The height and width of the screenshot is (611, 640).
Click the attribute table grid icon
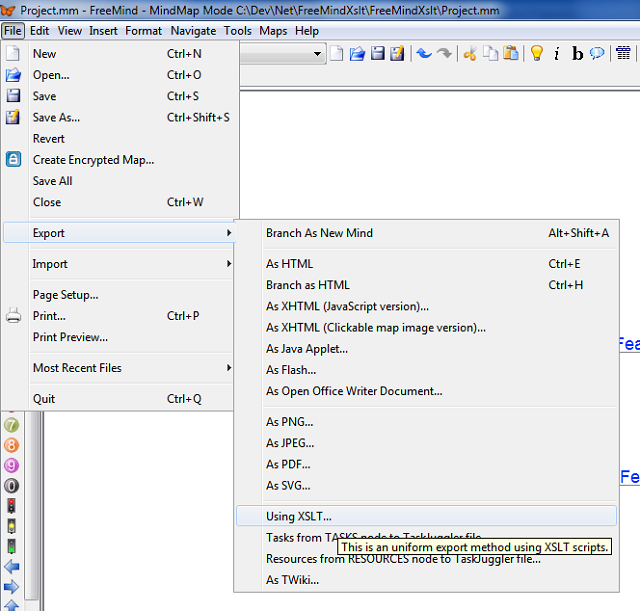pyautogui.click(x=623, y=53)
